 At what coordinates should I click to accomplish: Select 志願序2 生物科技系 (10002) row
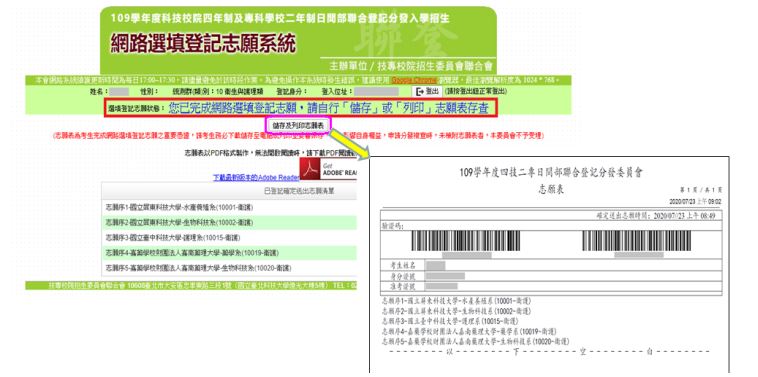click(x=229, y=222)
